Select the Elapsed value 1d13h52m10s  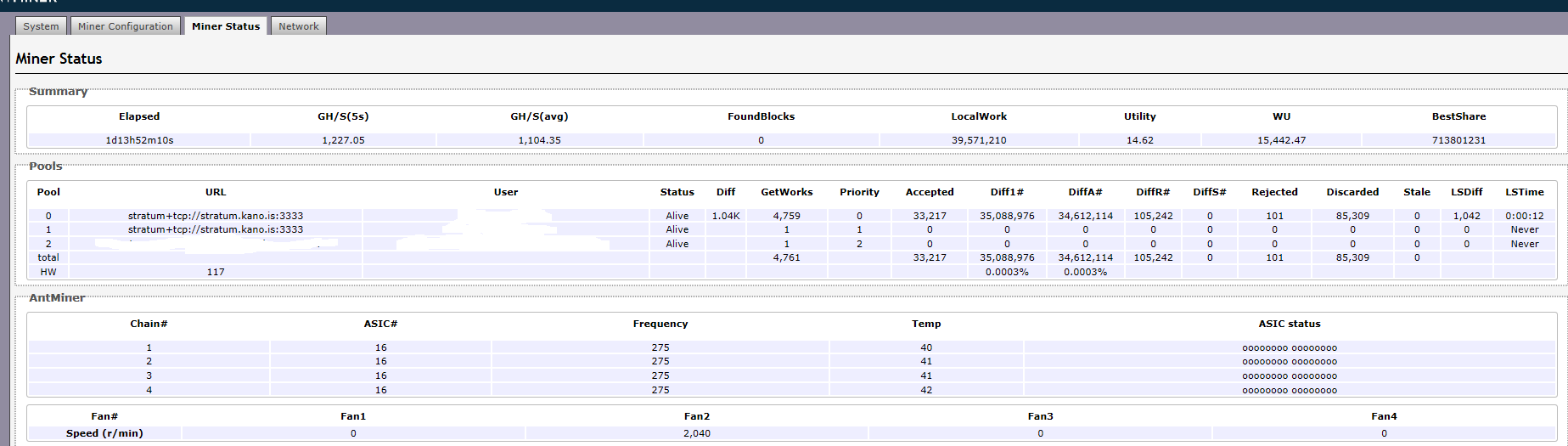[139, 140]
